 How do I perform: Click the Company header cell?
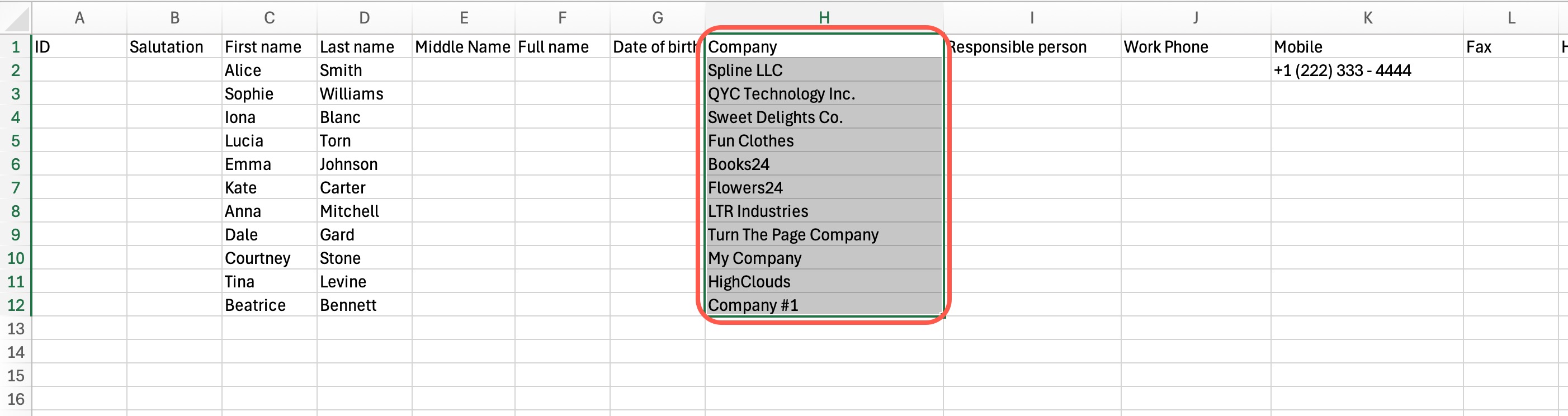point(824,47)
